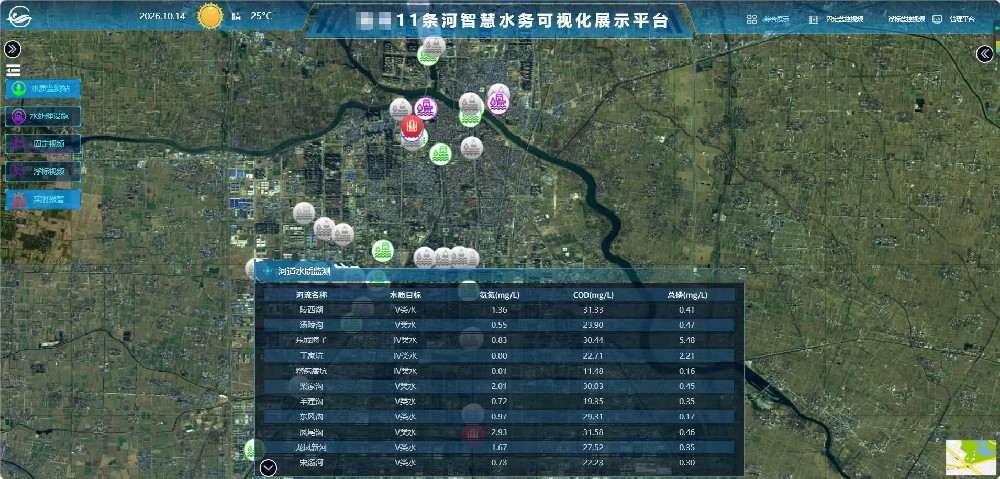Collapse the river water quality table panel
Screen dimensions: 1000x479
(x=269, y=468)
